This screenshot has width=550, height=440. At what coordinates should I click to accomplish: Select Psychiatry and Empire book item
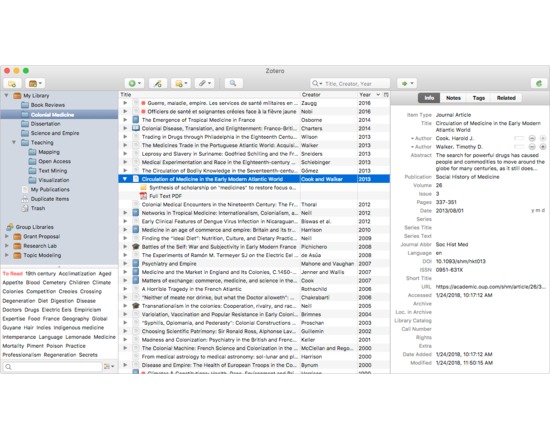click(x=254, y=264)
